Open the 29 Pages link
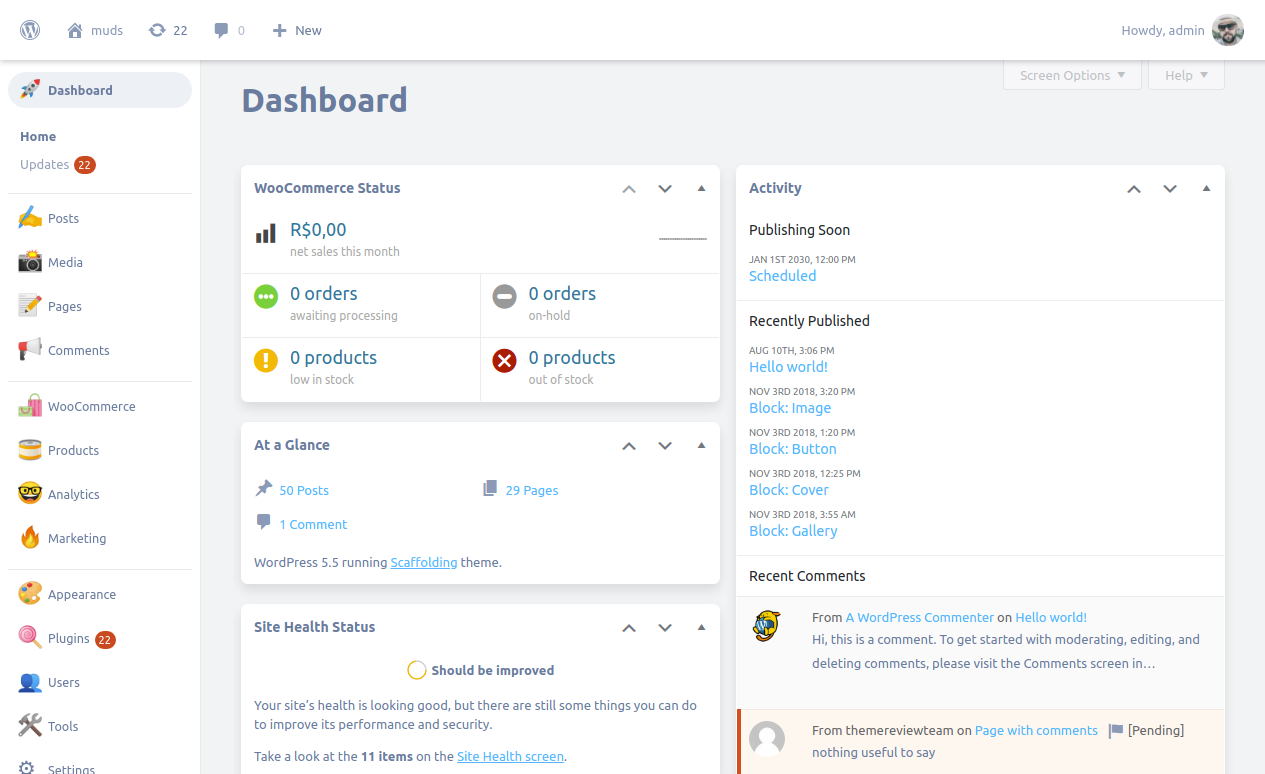The height and width of the screenshot is (774, 1265). (532, 490)
